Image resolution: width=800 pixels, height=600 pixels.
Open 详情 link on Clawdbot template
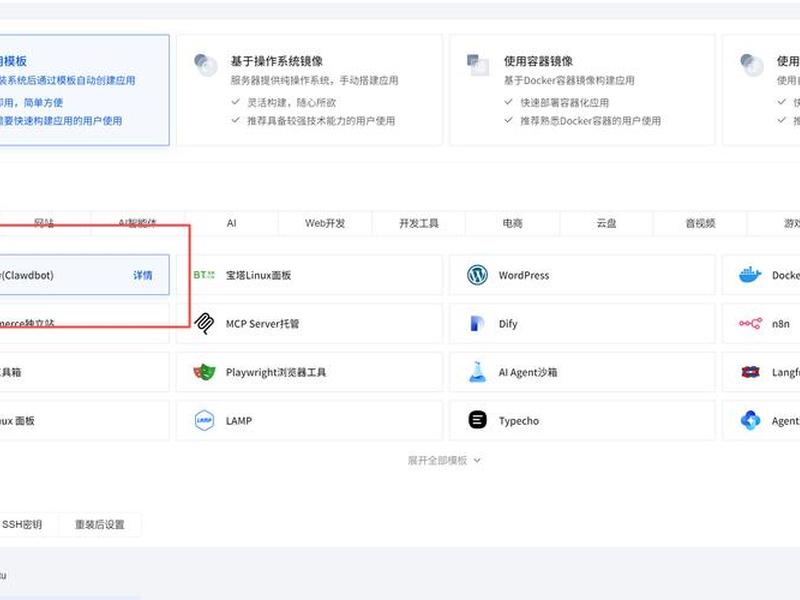point(143,275)
